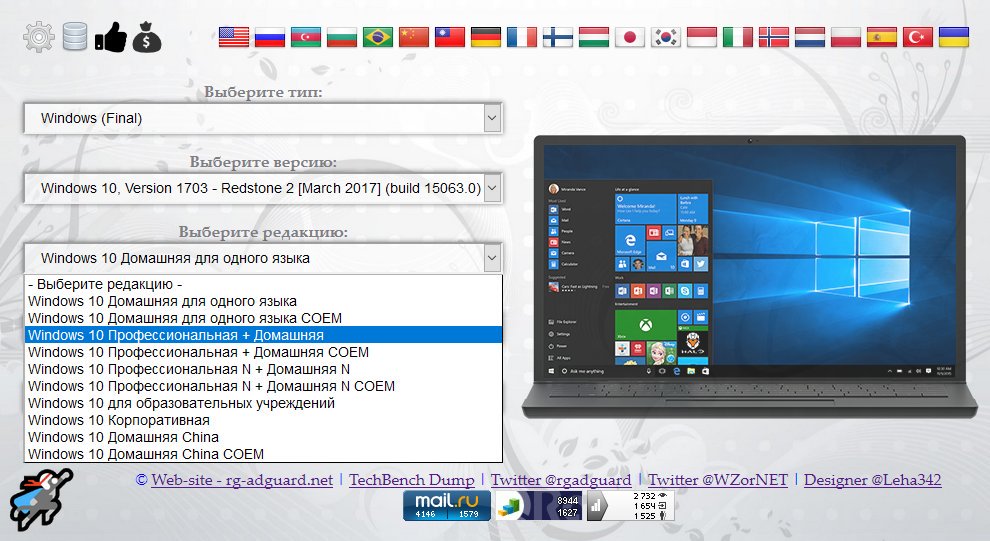Image resolution: width=990 pixels, height=541 pixels.
Task: Select the '- Выберите редакцию -' placeholder option
Action: pos(263,284)
